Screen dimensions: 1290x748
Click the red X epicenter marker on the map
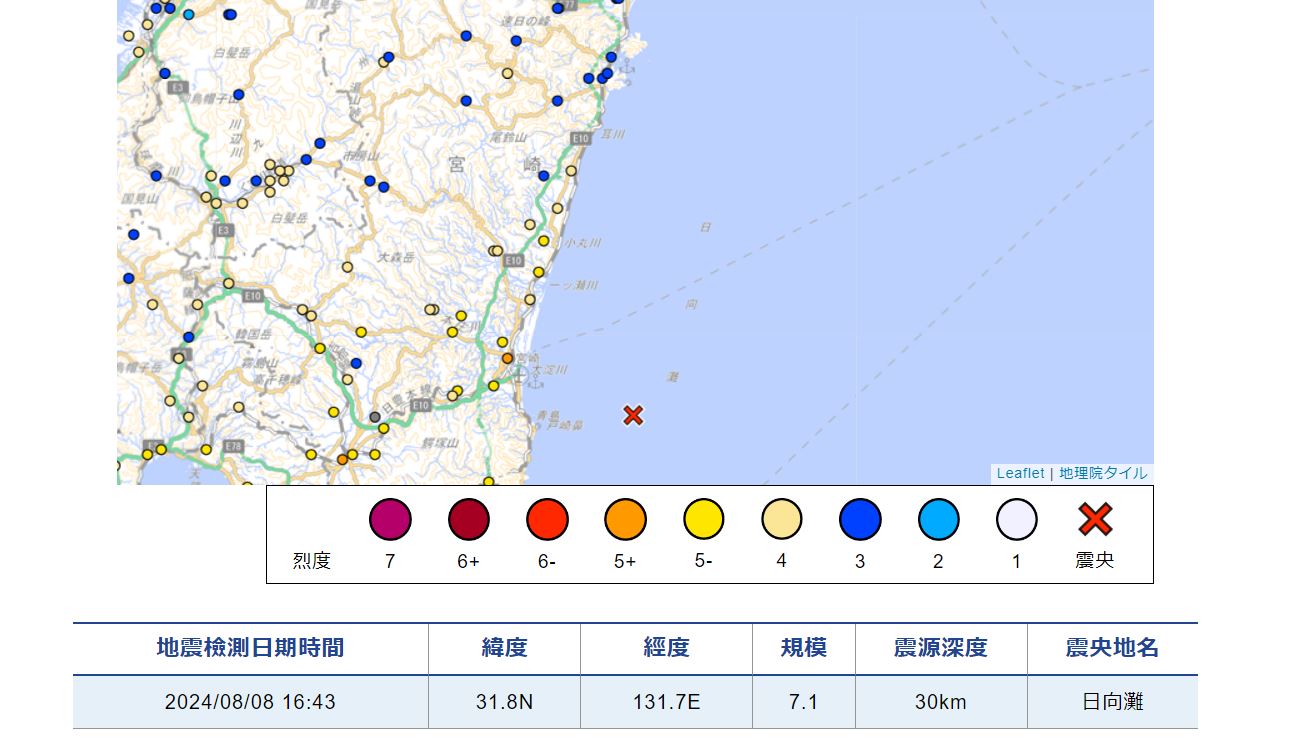click(632, 415)
